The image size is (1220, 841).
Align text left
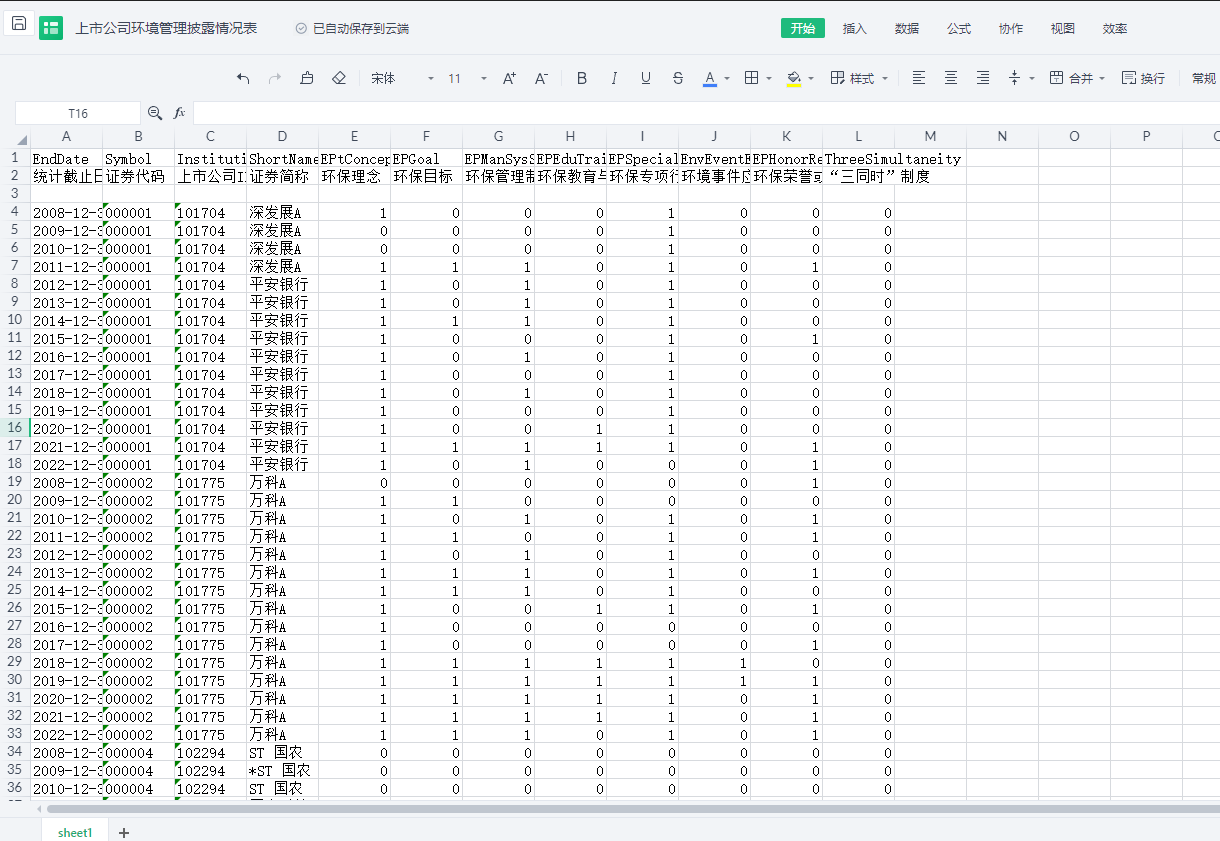[x=919, y=78]
